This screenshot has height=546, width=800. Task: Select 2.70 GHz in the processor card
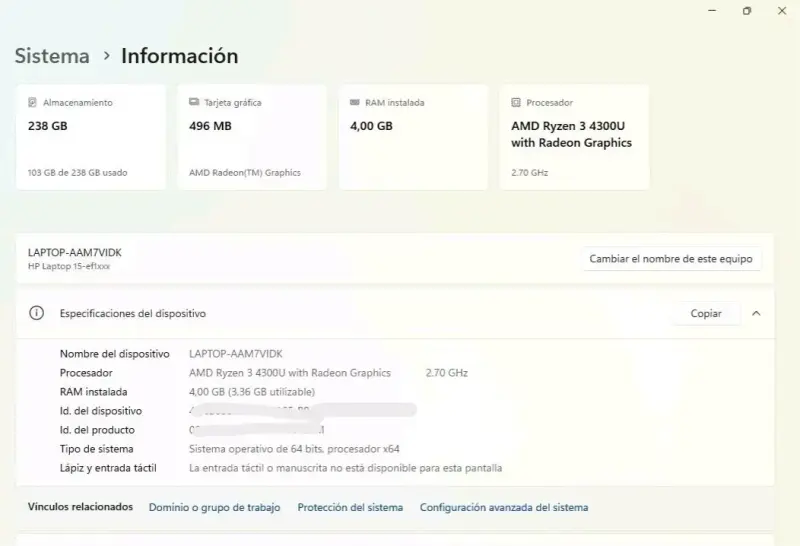(530, 172)
